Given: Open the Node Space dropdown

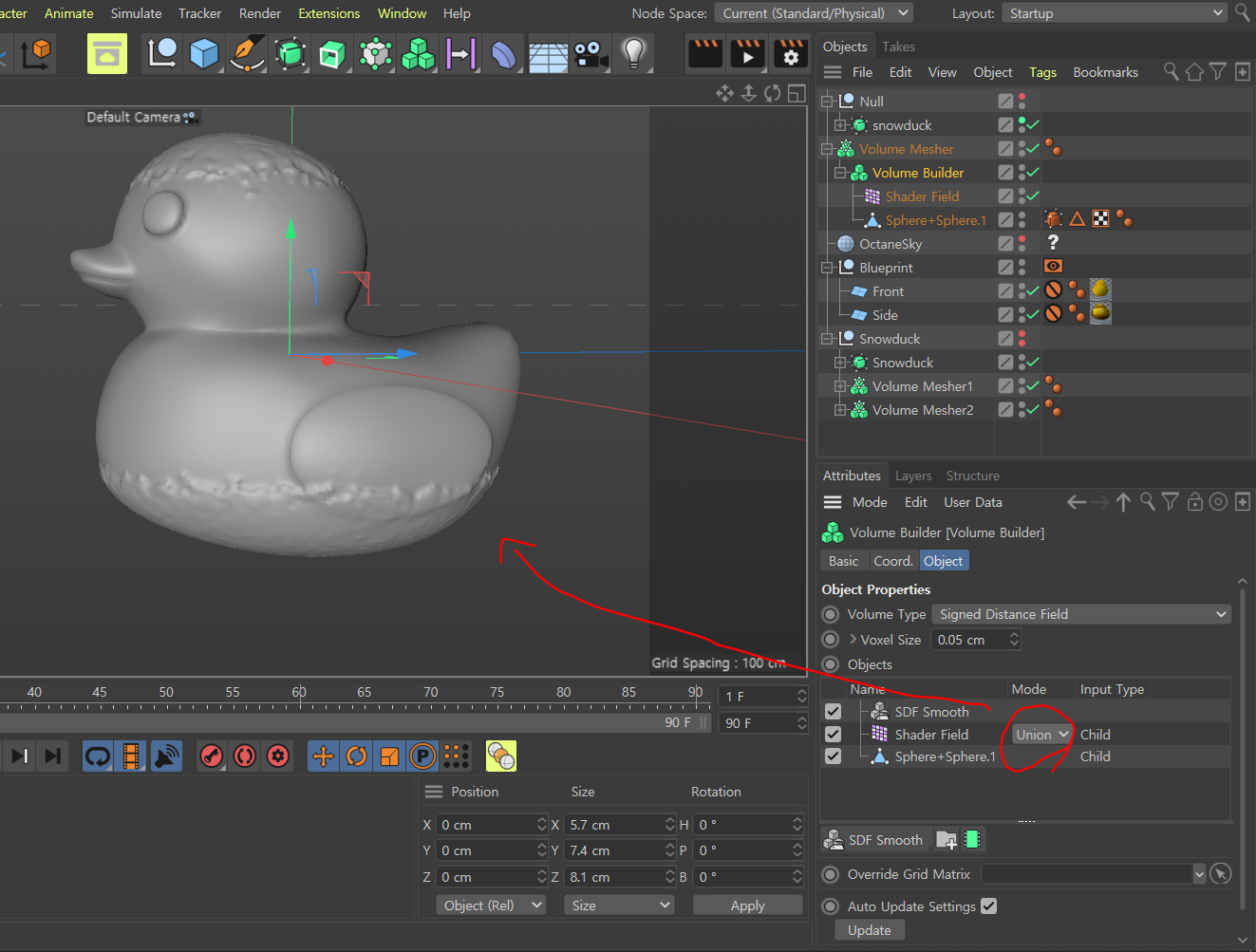Looking at the screenshot, I should pos(814,13).
